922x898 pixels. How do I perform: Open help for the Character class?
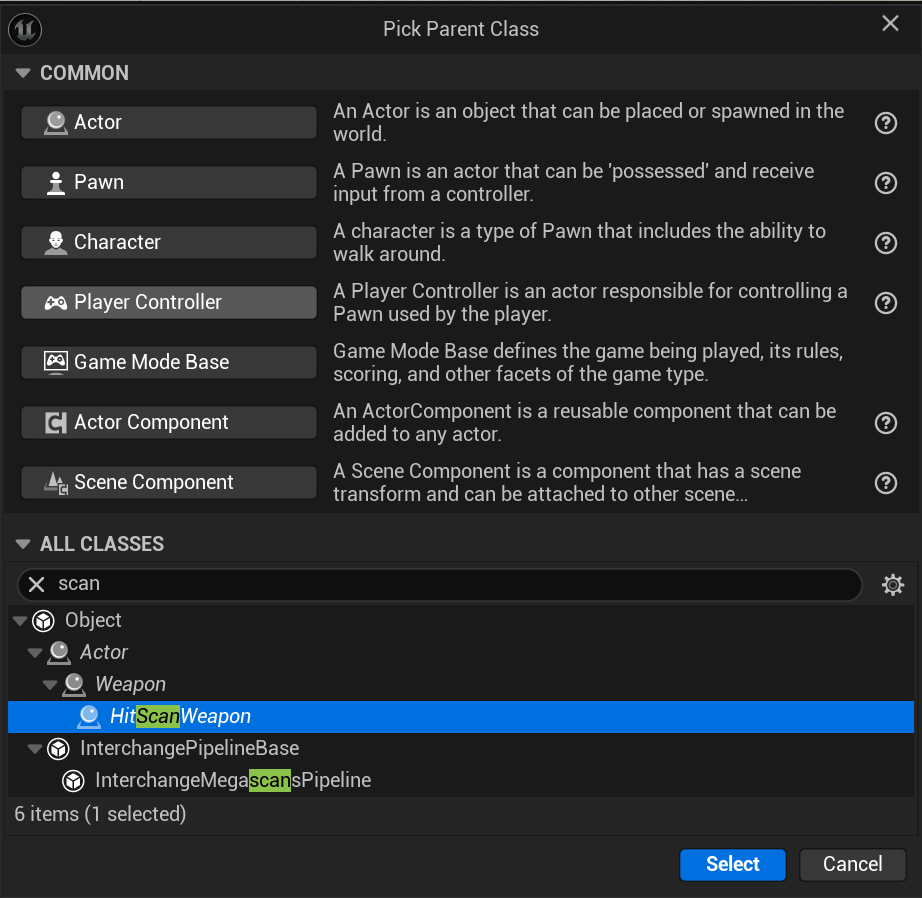(x=885, y=243)
